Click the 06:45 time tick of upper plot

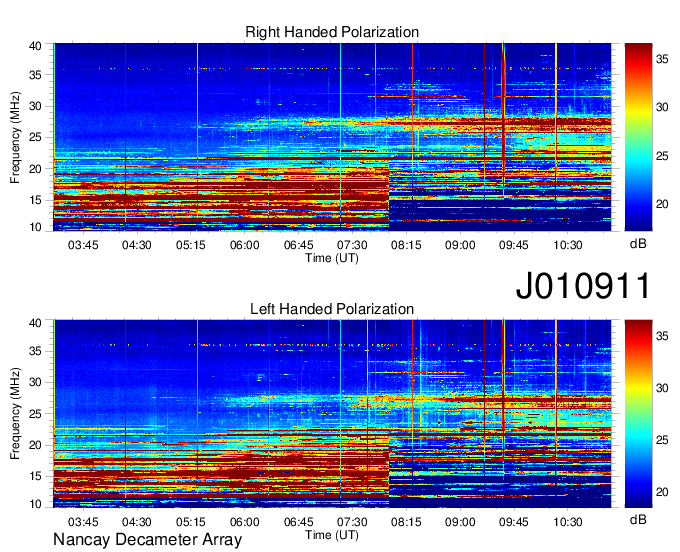coord(298,245)
